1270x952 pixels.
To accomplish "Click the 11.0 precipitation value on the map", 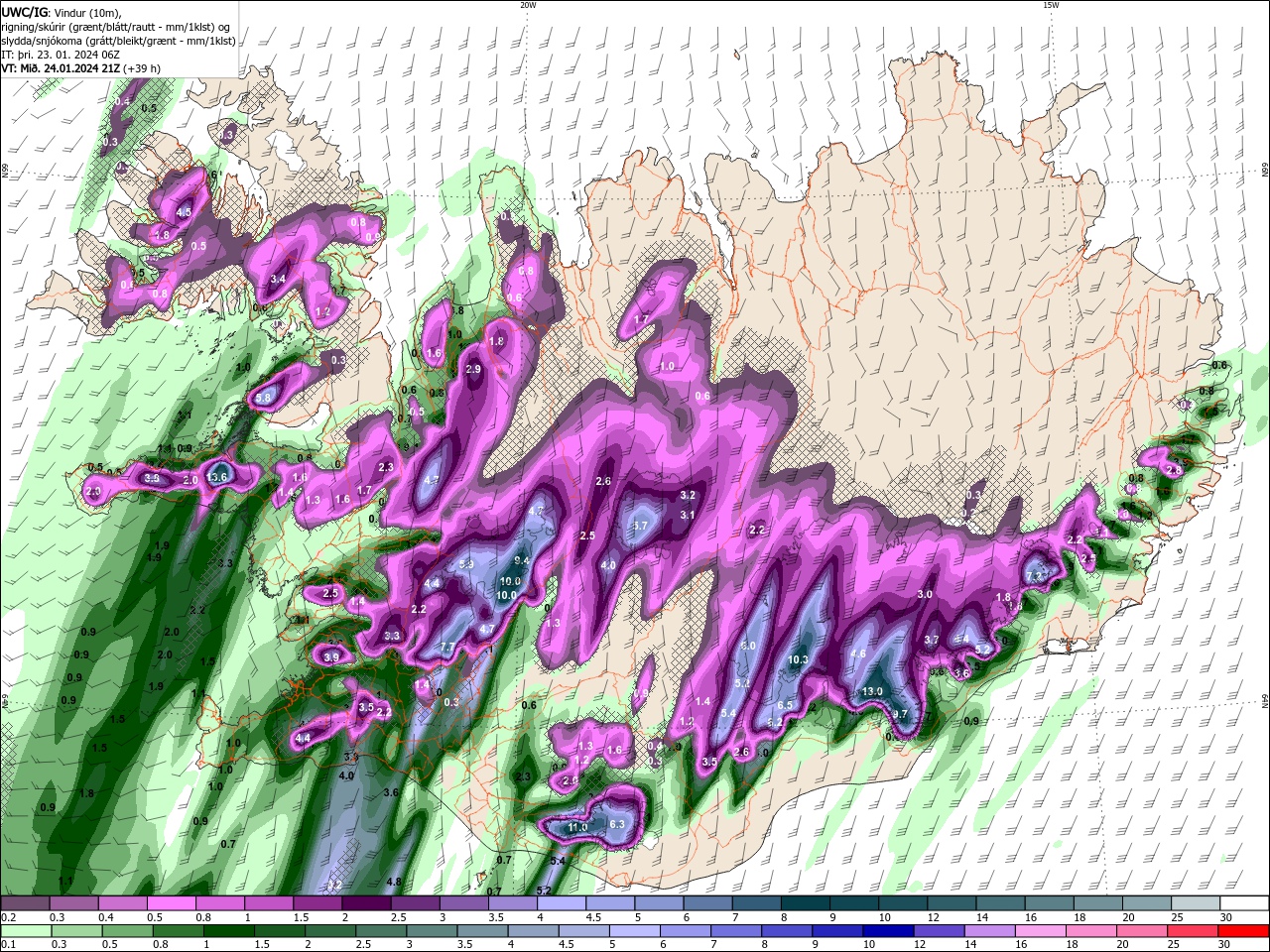I will 577,827.
